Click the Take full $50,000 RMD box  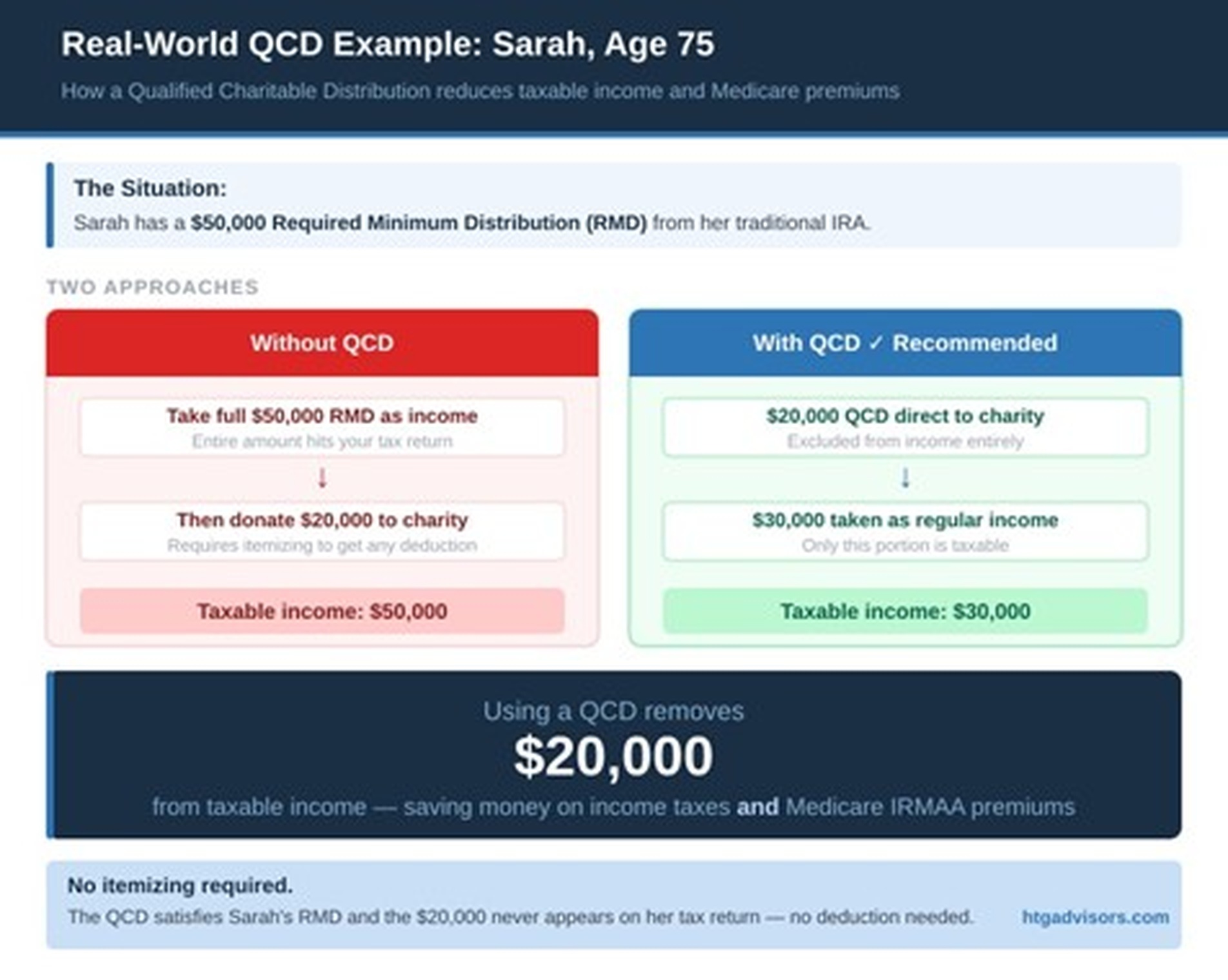coord(322,427)
